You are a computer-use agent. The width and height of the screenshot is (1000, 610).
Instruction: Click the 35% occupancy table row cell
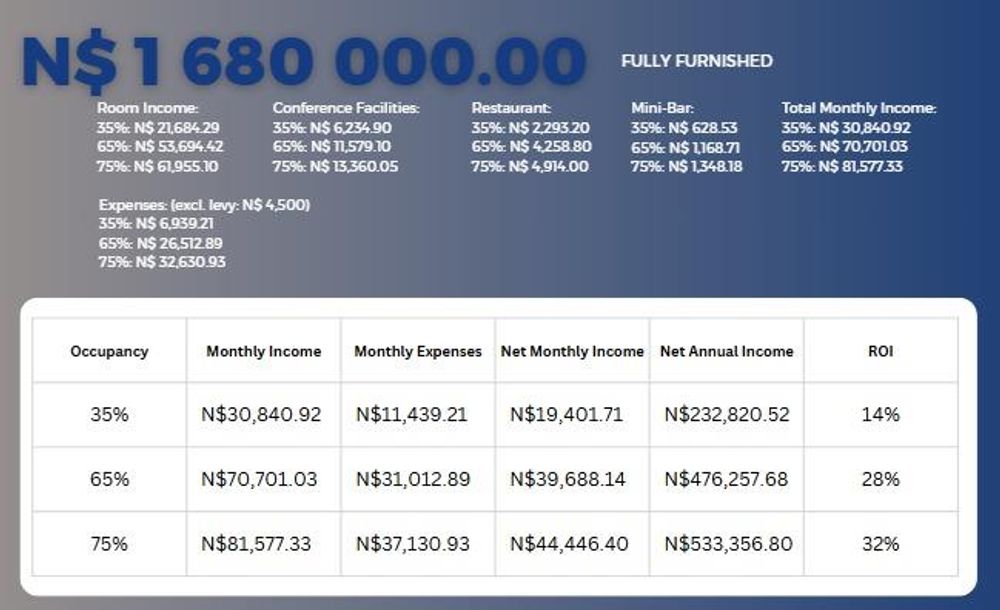[x=109, y=414]
